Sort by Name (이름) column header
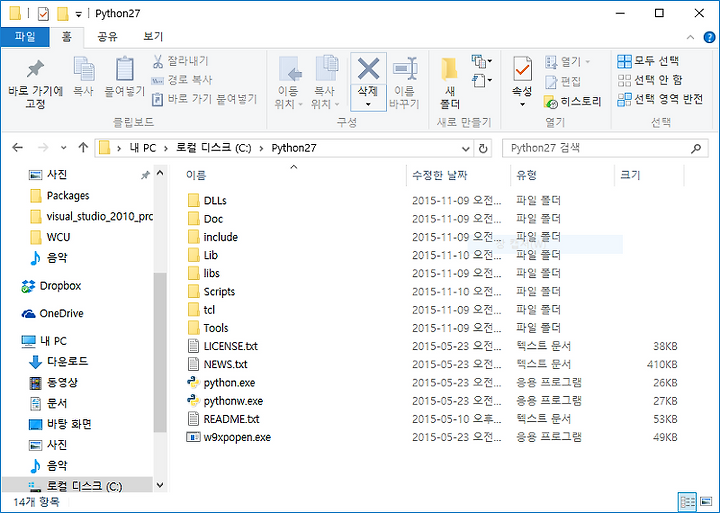 196,175
